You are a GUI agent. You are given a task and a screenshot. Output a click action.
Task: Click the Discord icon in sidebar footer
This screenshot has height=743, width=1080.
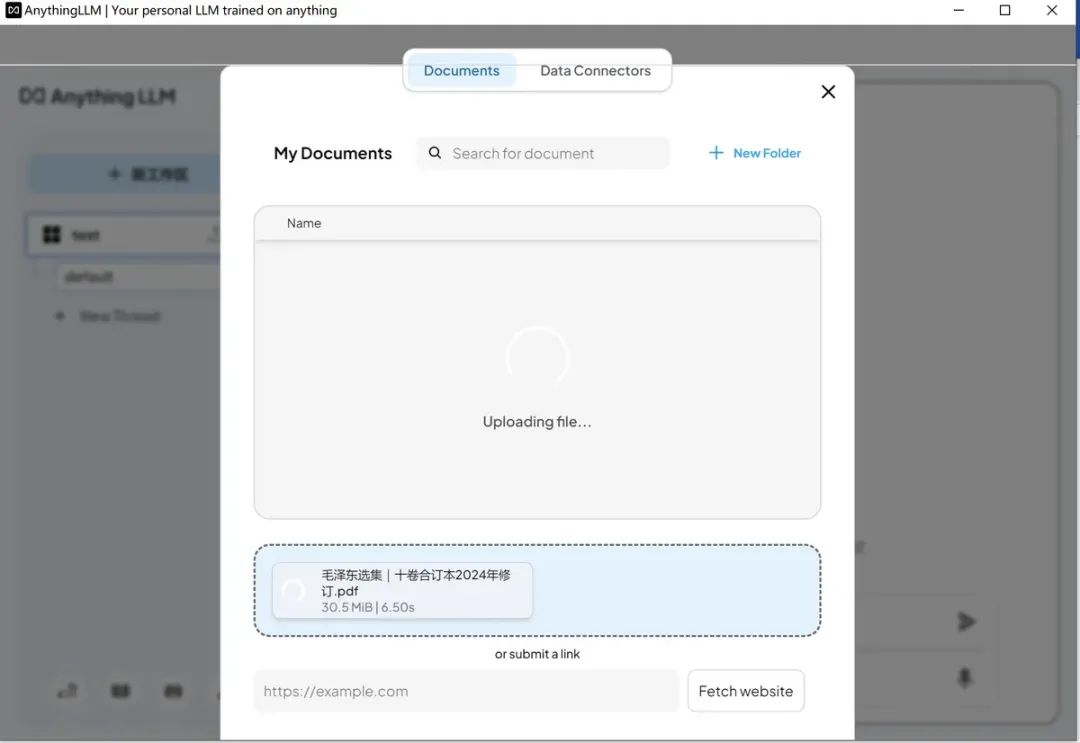(173, 691)
